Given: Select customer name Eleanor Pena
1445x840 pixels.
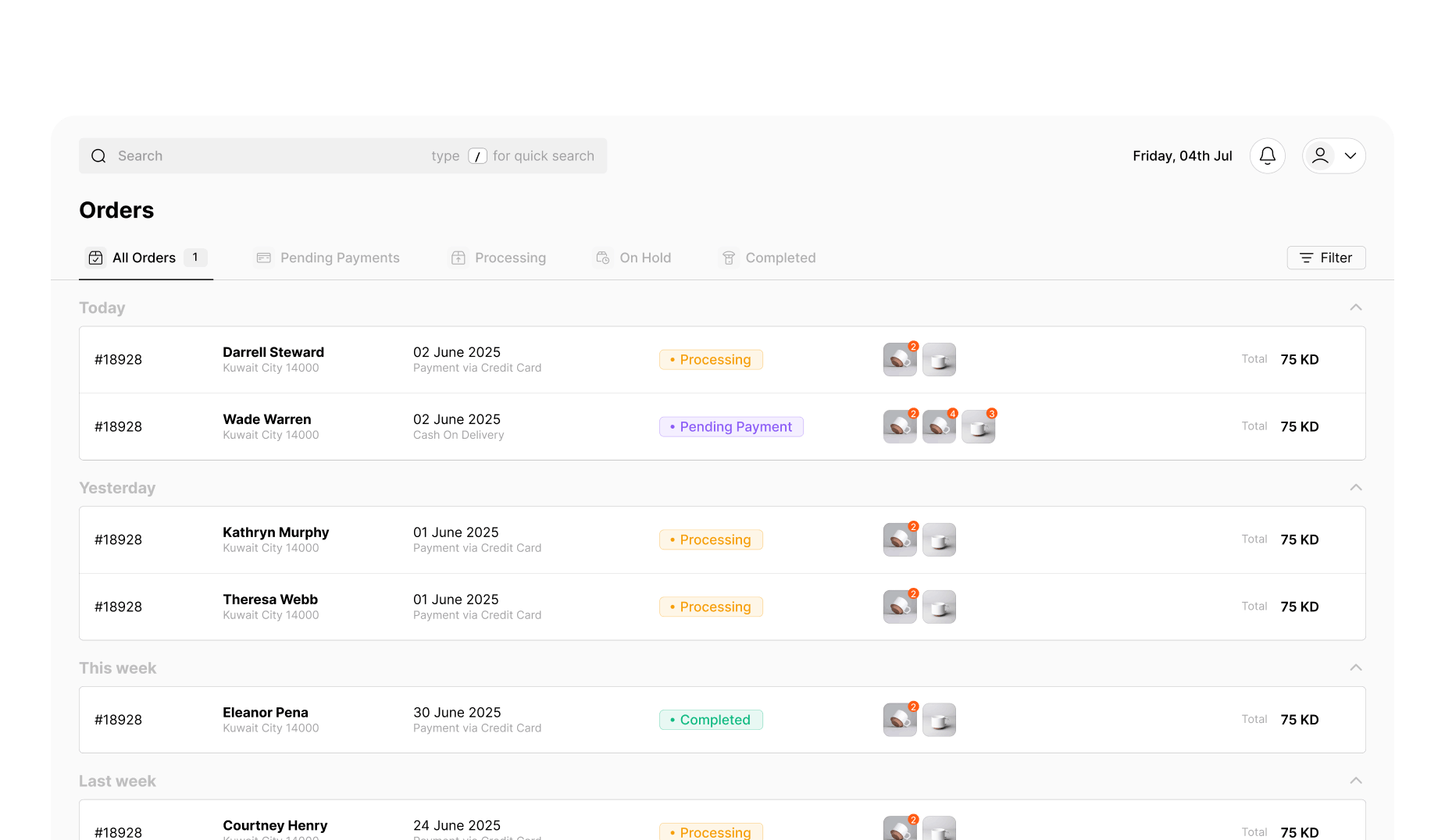Looking at the screenshot, I should pos(266,713).
